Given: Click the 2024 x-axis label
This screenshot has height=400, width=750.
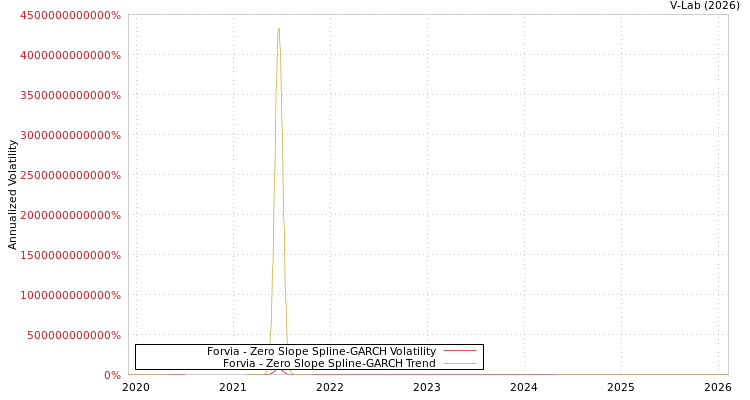Looking at the screenshot, I should point(524,387).
